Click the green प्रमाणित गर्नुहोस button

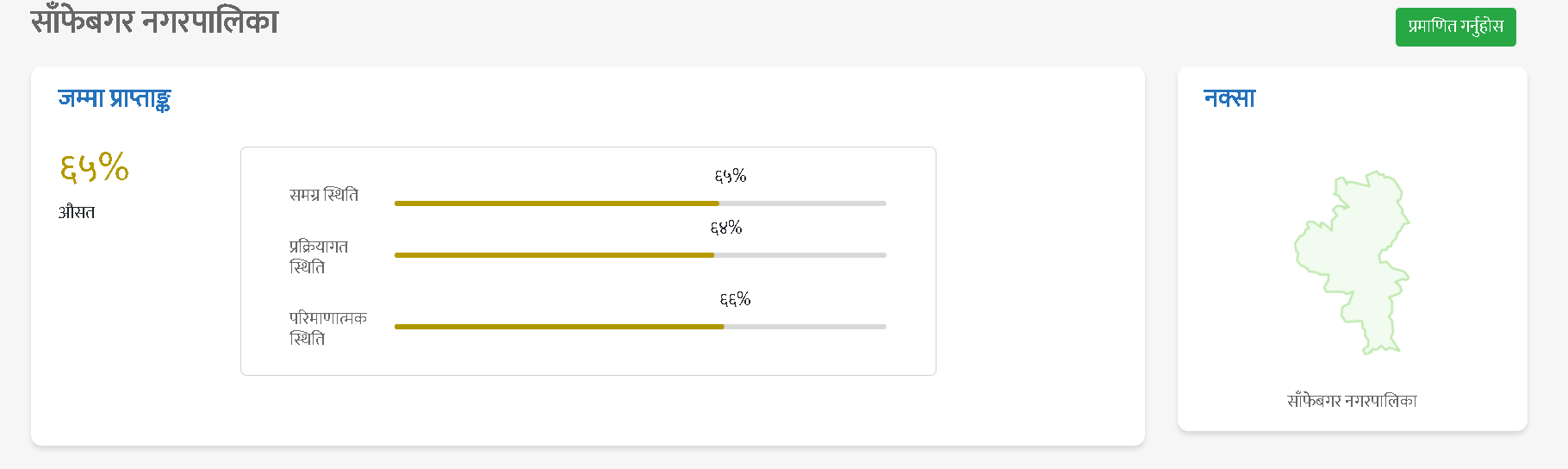coord(1455,27)
